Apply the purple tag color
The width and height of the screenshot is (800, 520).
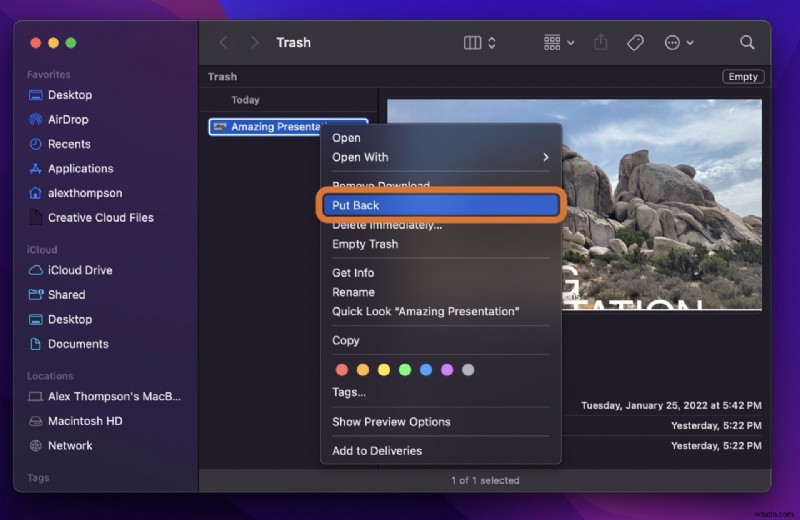pos(447,369)
